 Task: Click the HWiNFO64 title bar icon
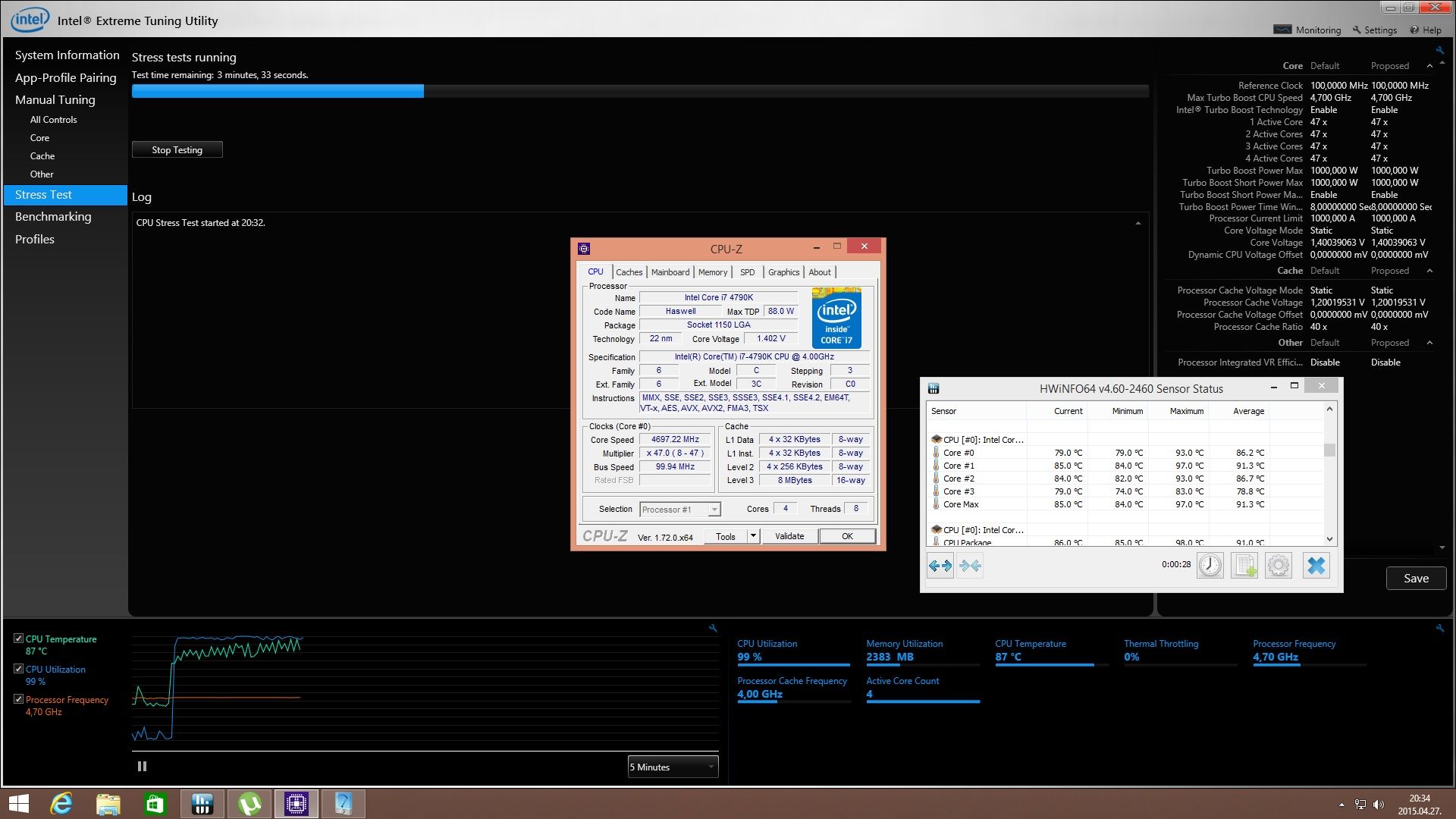point(934,388)
